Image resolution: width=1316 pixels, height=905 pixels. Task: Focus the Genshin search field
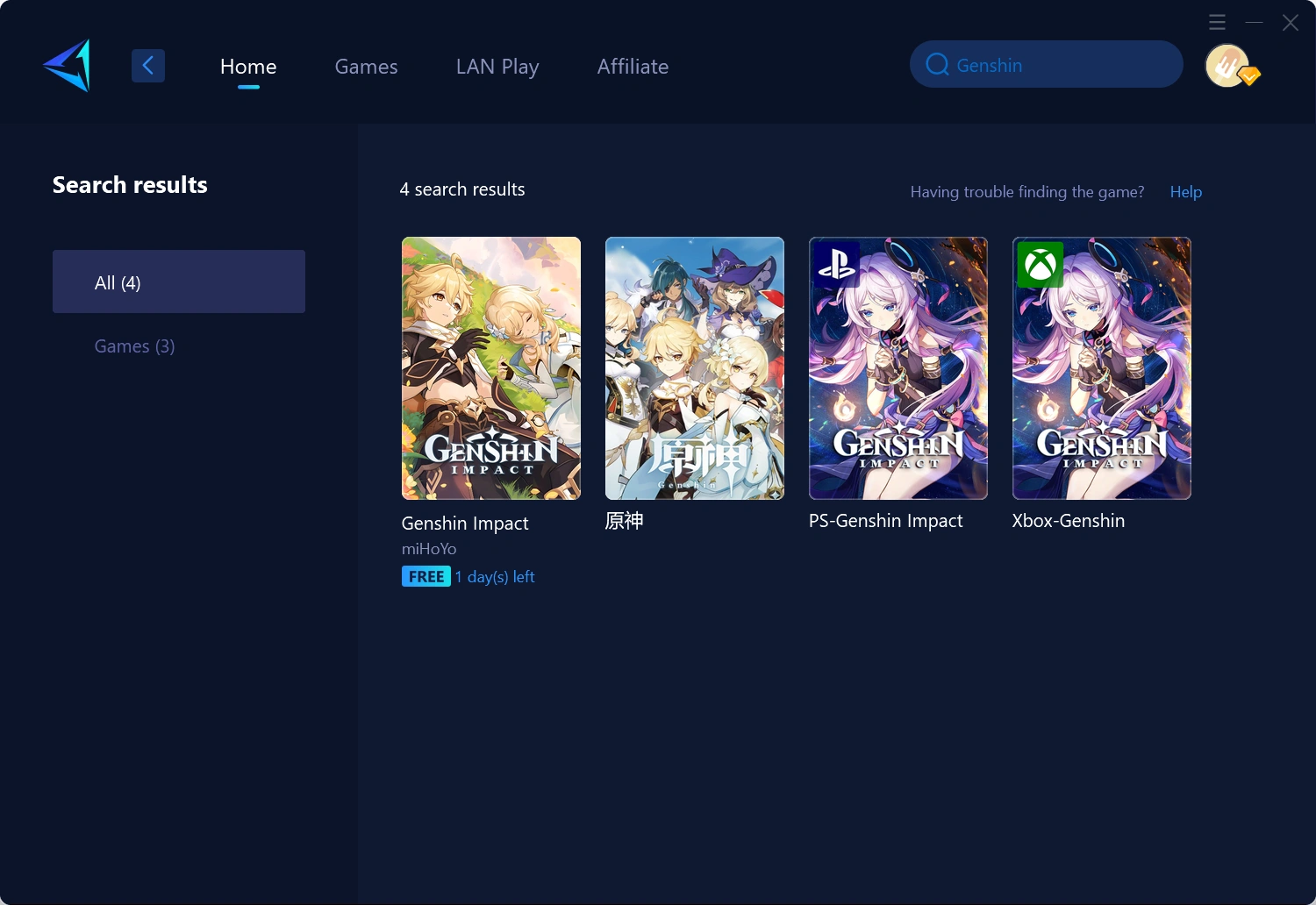click(1047, 64)
